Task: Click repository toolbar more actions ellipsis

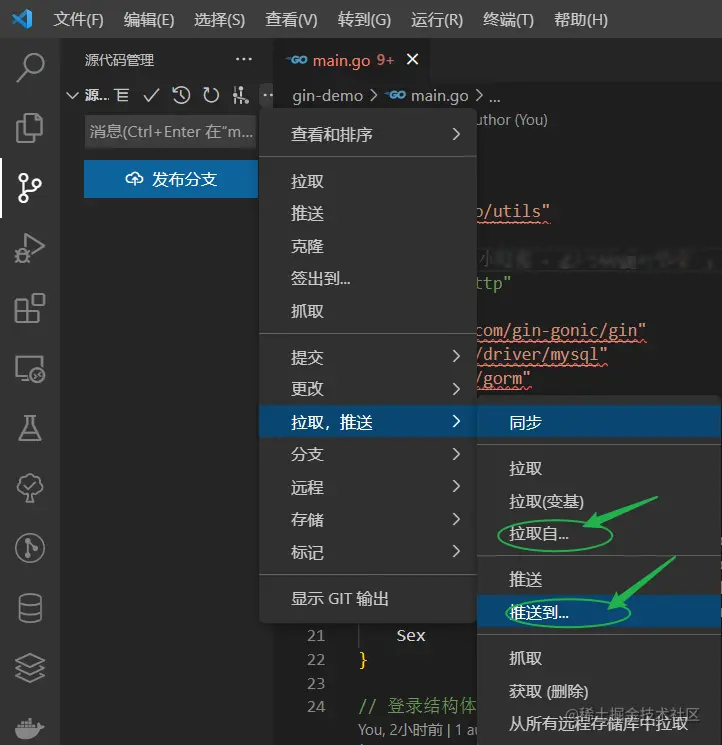Action: pos(267,96)
